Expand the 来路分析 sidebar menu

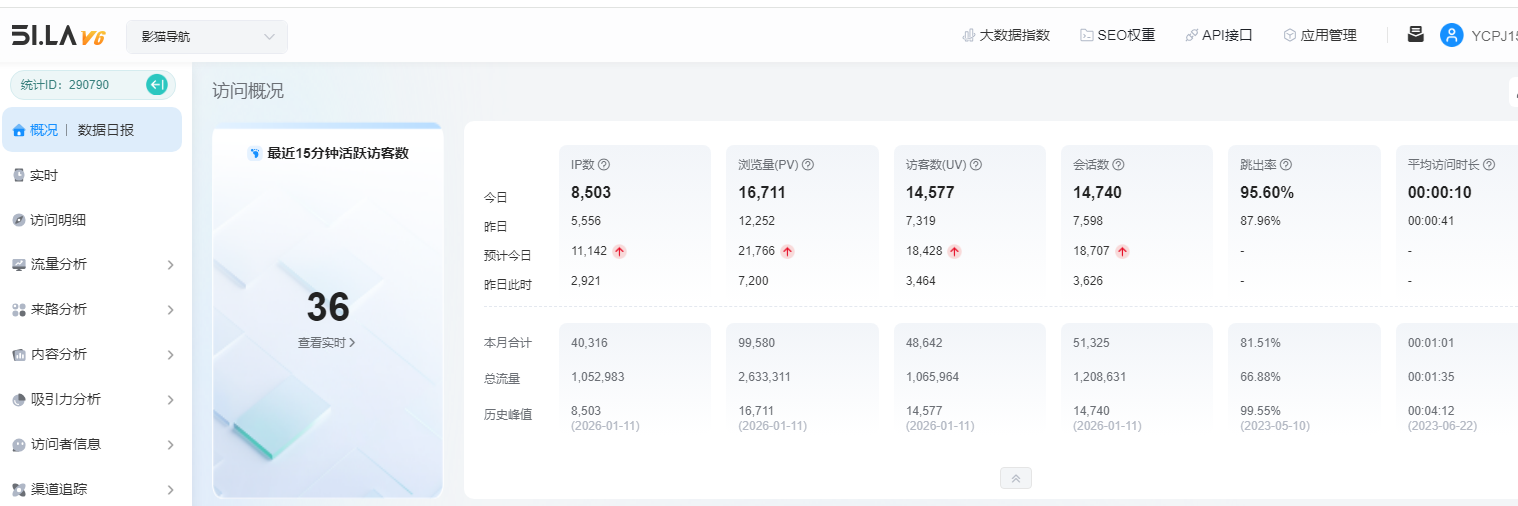(x=92, y=310)
